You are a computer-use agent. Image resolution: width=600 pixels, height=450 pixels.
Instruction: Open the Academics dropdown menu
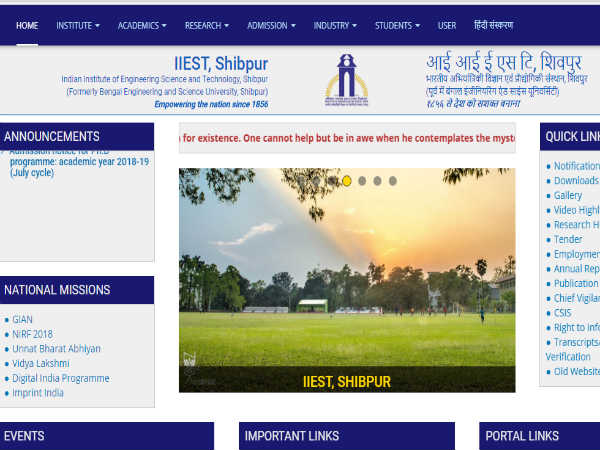tap(142, 24)
